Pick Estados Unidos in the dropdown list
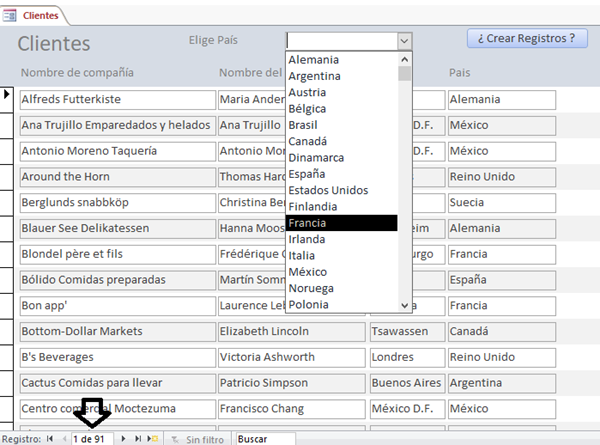Screen dimensions: 600x445 click(x=342, y=190)
